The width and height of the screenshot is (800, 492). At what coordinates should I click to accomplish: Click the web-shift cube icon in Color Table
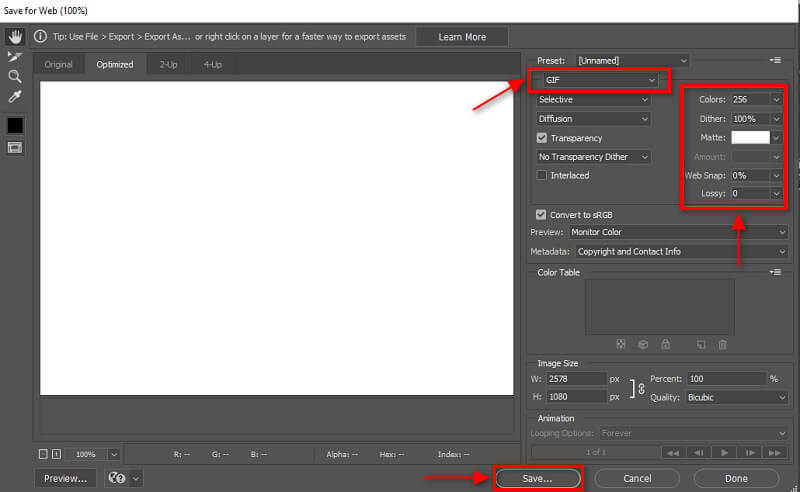[x=643, y=345]
